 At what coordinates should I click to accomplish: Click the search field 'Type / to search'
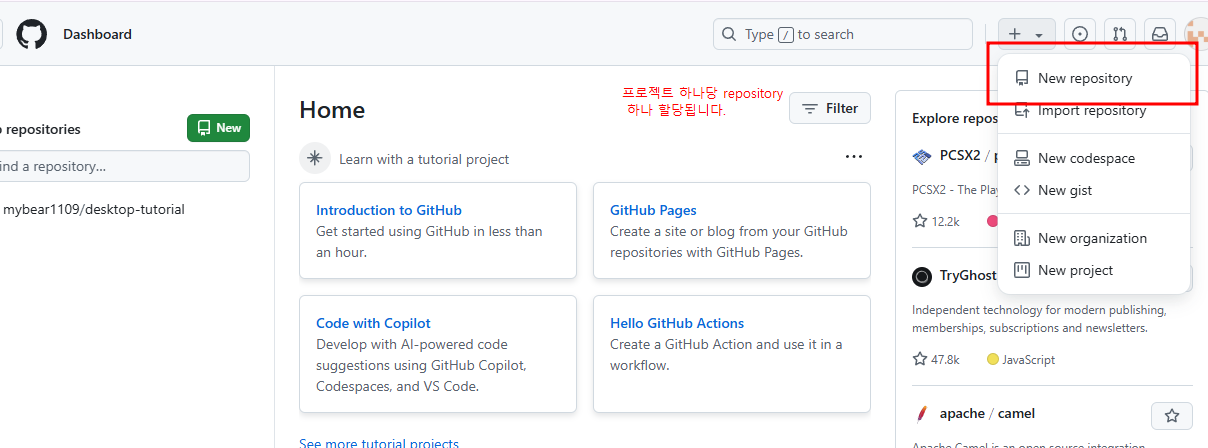tap(843, 34)
